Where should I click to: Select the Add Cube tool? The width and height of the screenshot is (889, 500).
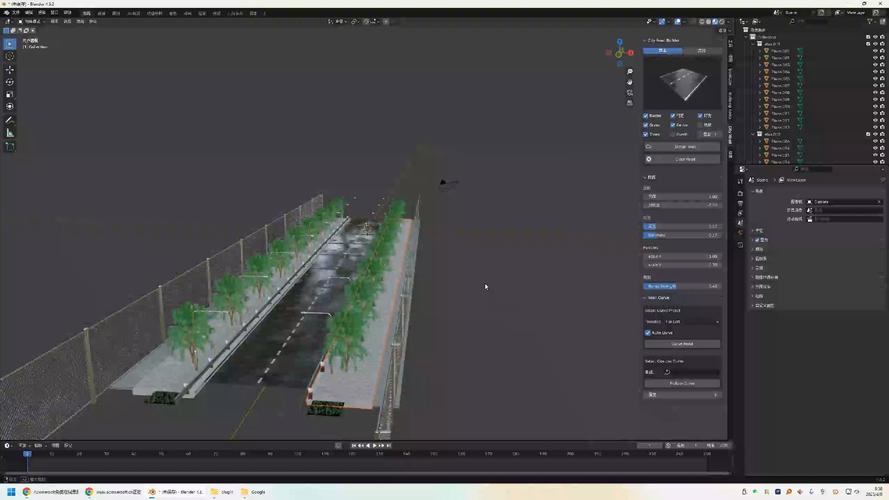pos(10,147)
